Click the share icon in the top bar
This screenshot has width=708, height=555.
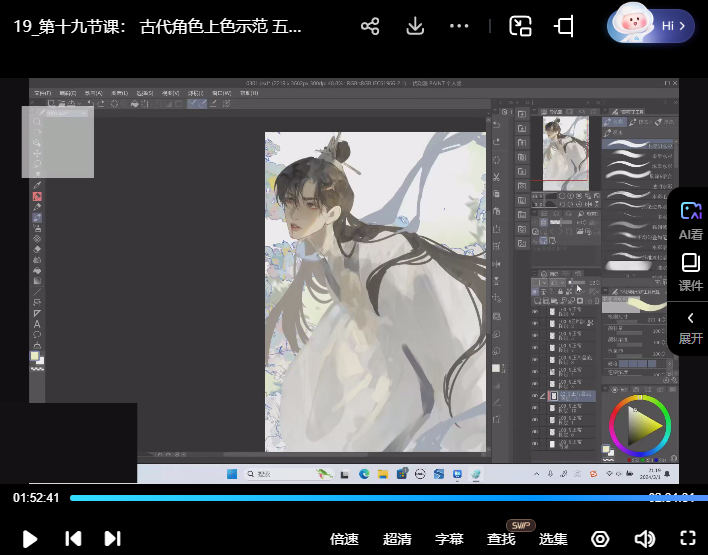(370, 27)
